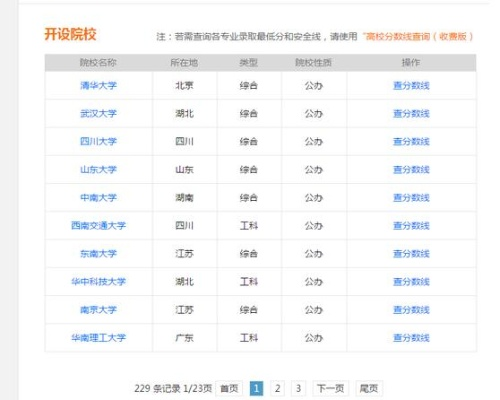This screenshot has width=500, height=400.
Task: Open the 南京大学 school link
Action: pyautogui.click(x=98, y=310)
